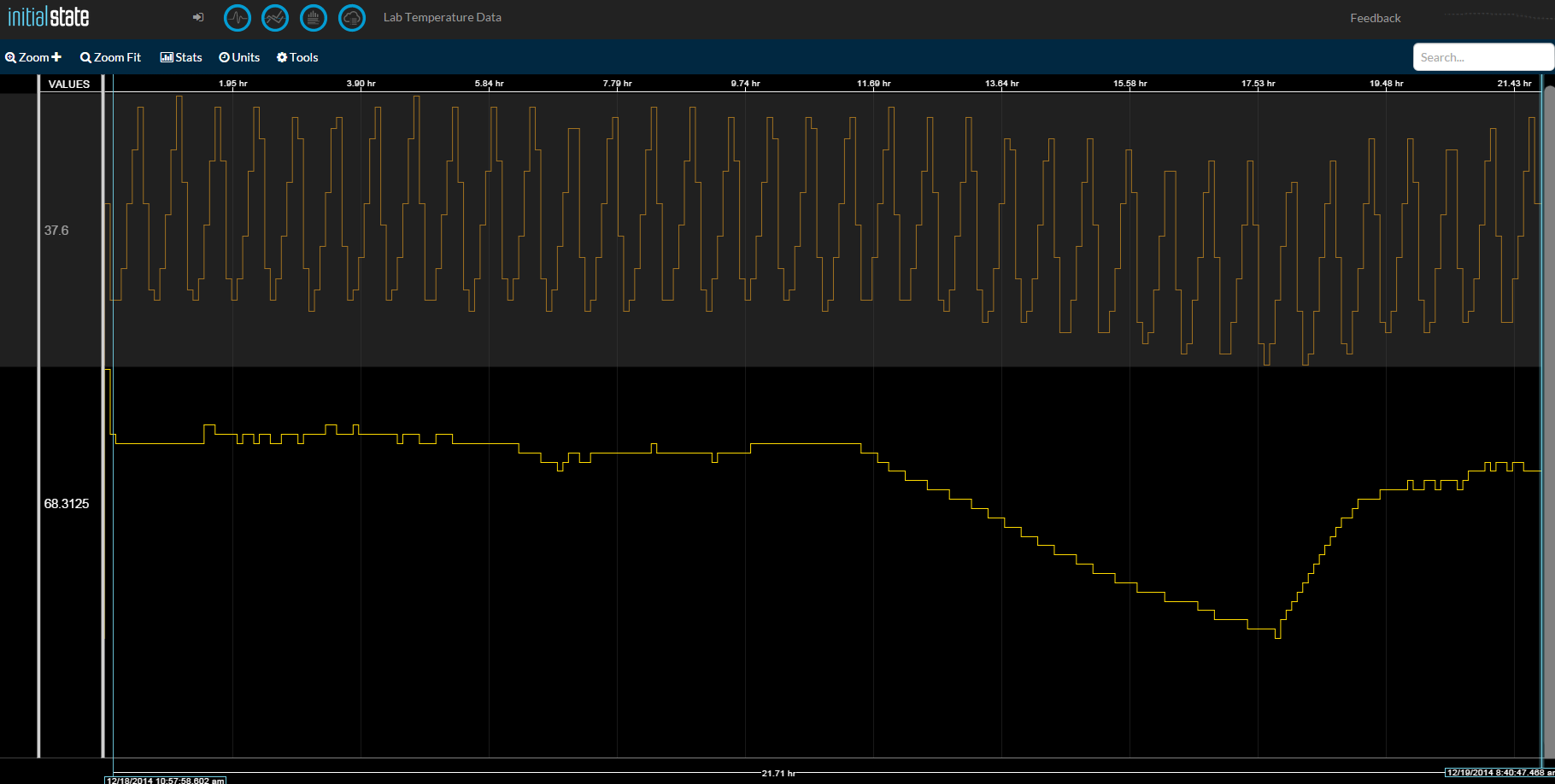This screenshot has height=784, width=1555.
Task: Click the 3.90 hr timeline marker
Action: (361, 84)
